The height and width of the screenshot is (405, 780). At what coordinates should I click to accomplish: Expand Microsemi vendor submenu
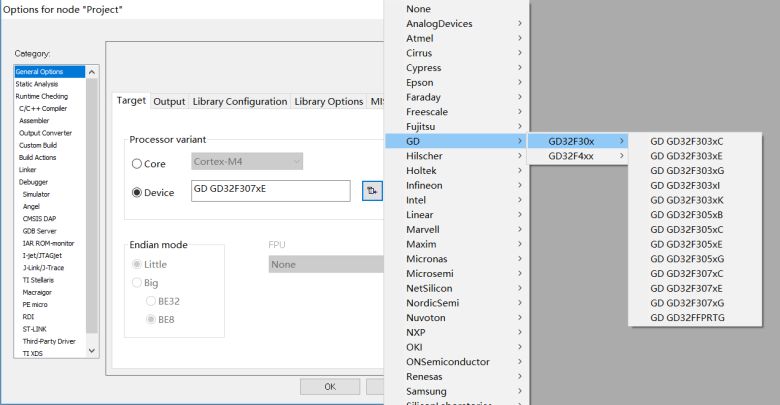coord(457,274)
